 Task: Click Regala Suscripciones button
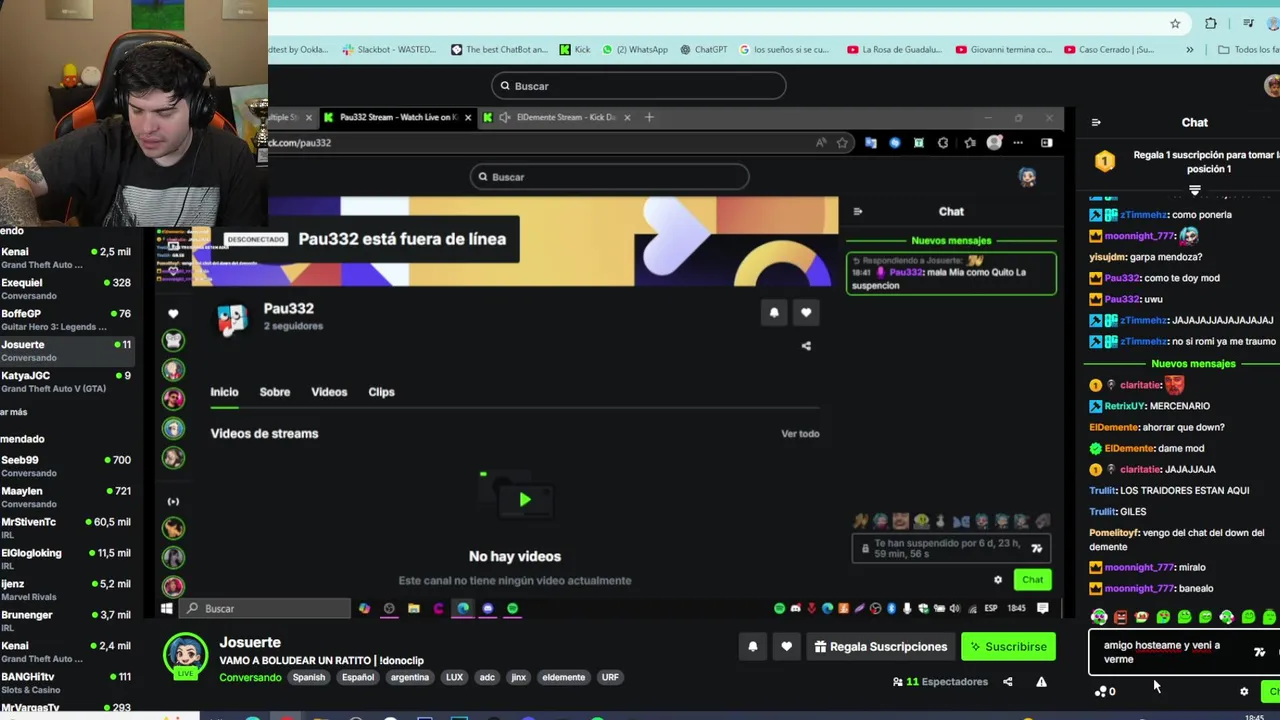pos(880,647)
